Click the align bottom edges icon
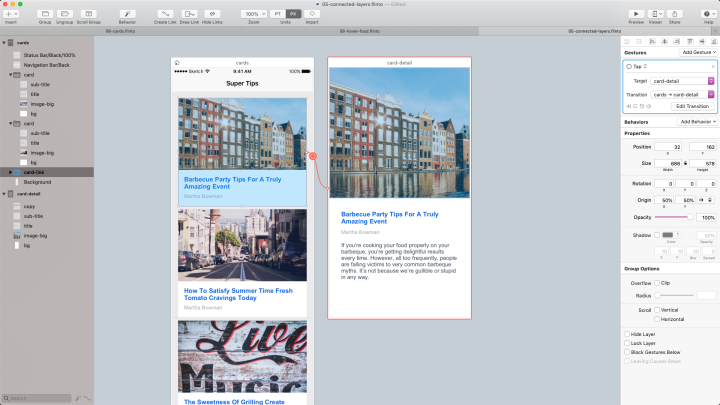The image size is (720, 405). click(x=714, y=41)
